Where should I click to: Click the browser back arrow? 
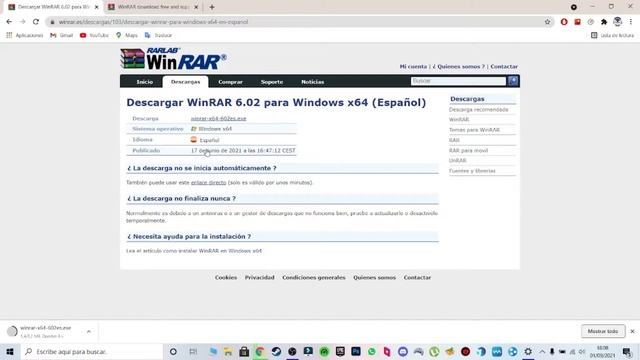(9, 22)
